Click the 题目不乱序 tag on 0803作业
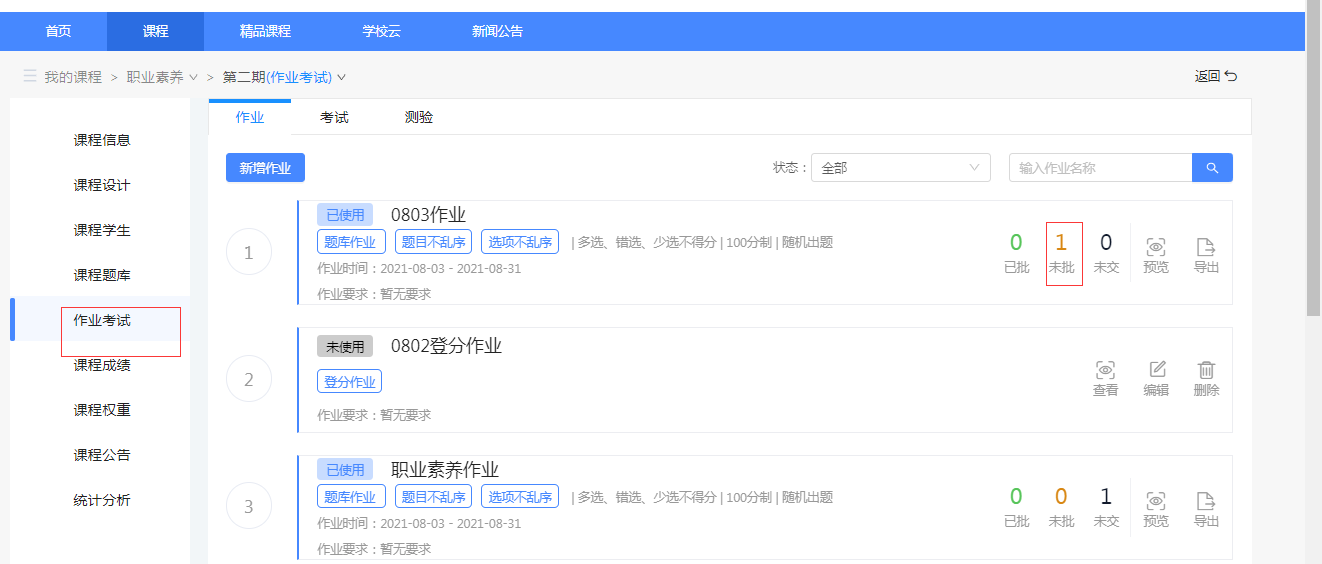The height and width of the screenshot is (564, 1322). (x=432, y=242)
